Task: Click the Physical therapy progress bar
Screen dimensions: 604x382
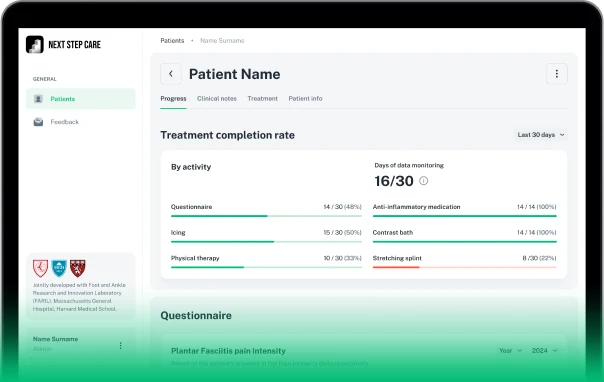Action: click(266, 267)
